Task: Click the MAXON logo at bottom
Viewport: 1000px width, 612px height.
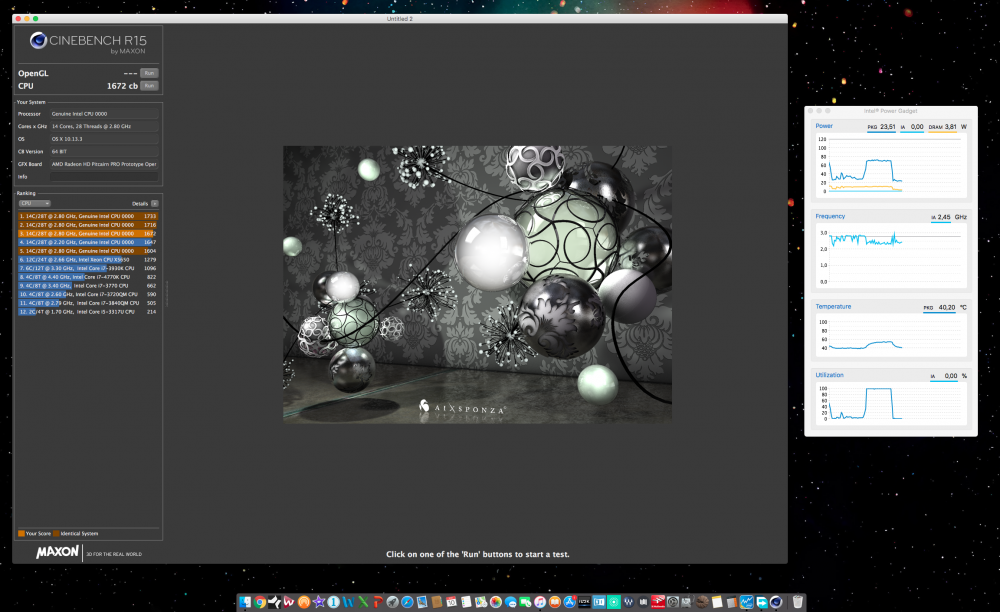Action: 57,552
